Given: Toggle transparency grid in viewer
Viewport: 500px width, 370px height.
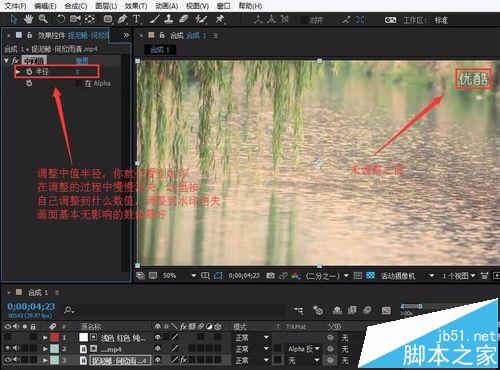Looking at the screenshot, I should point(370,276).
